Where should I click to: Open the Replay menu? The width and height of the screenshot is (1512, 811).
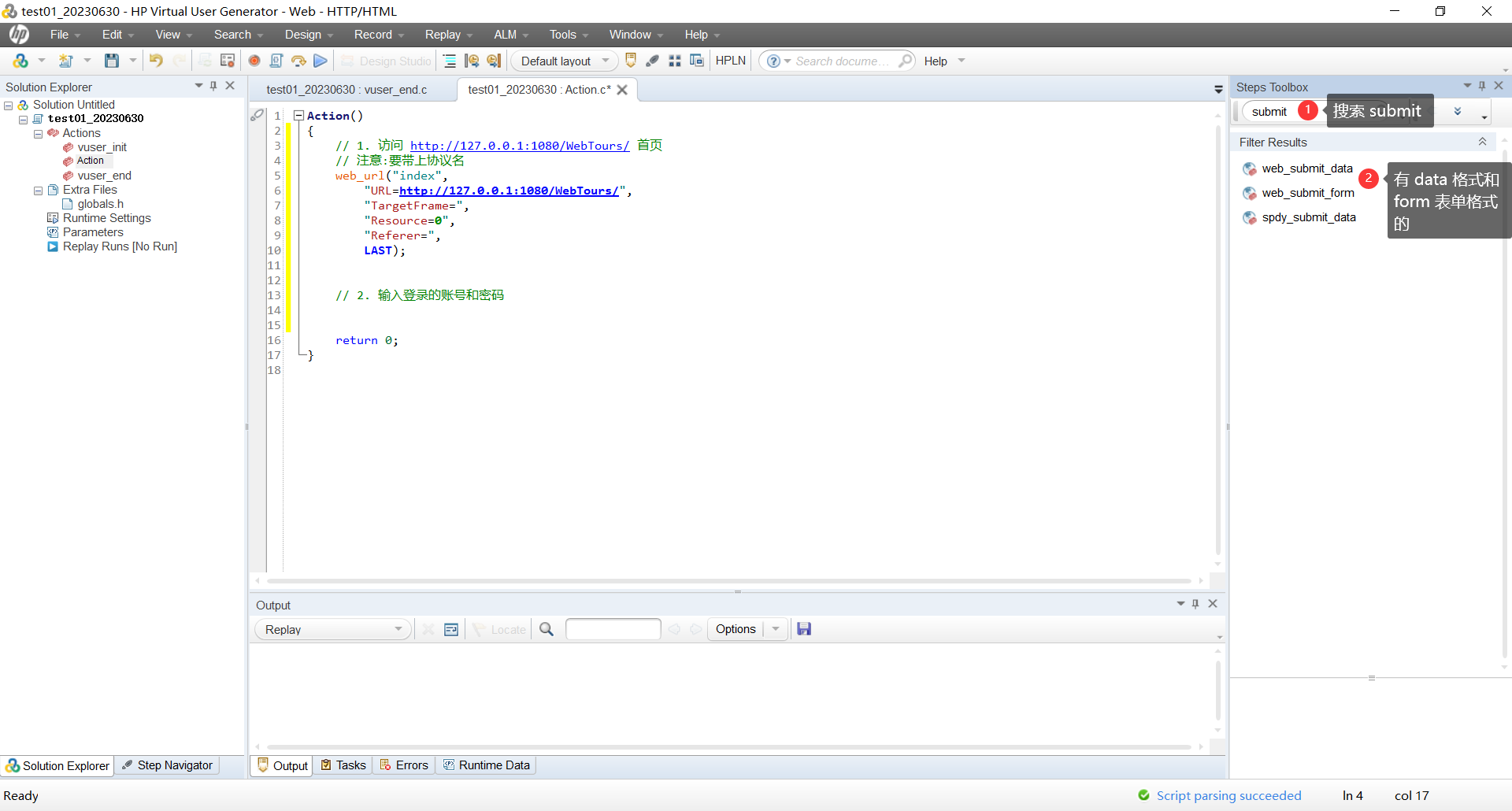449,35
